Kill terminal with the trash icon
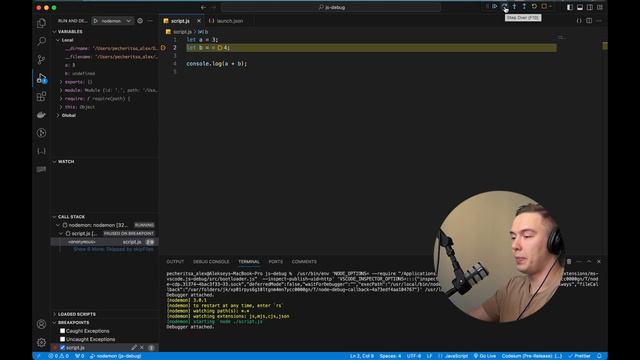The image size is (640, 360). (569, 262)
